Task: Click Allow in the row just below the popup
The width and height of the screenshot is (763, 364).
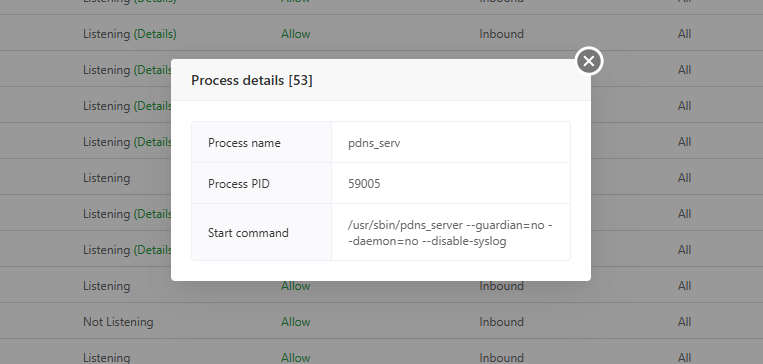Action: 295,286
